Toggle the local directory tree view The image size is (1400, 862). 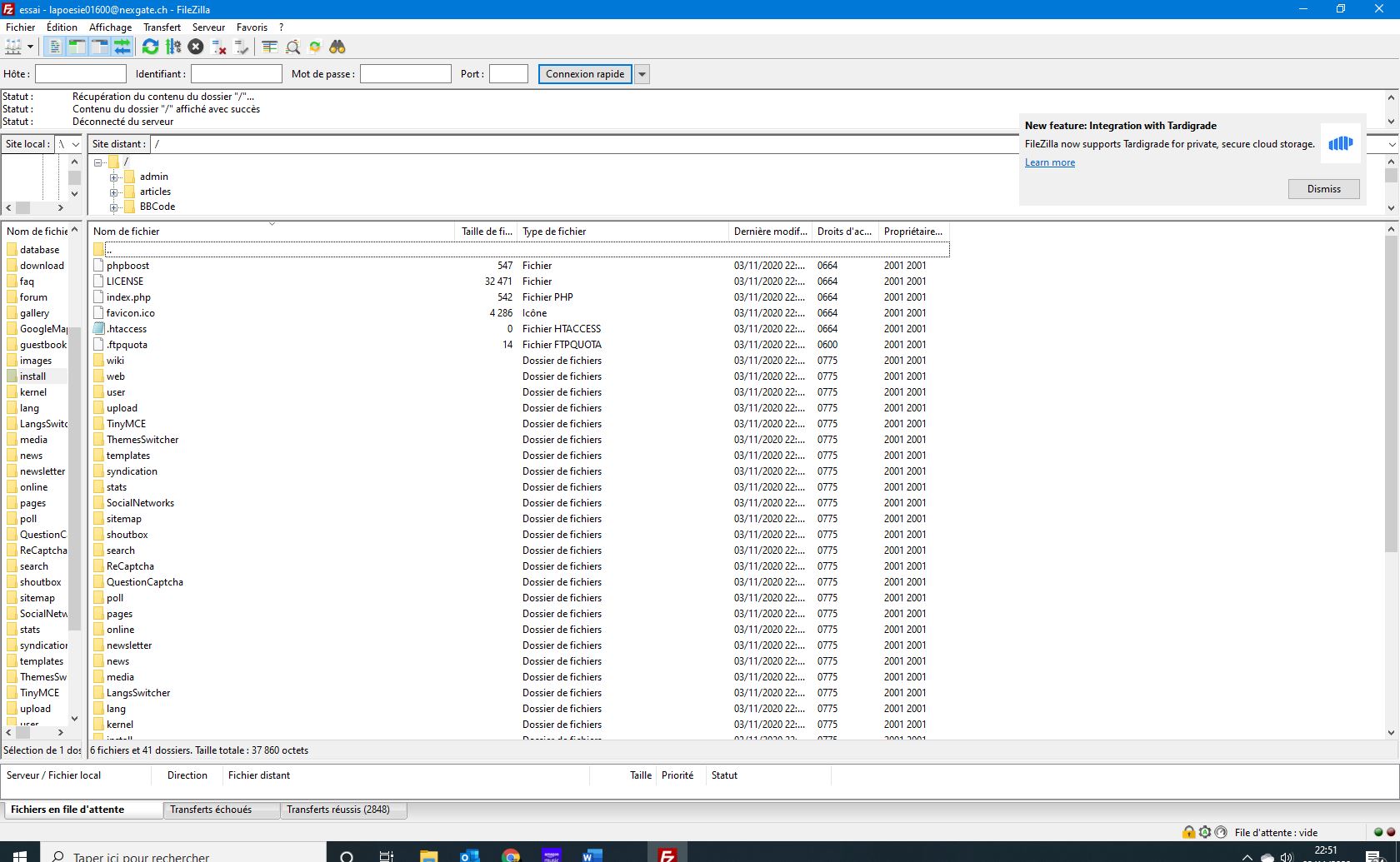pos(77,47)
